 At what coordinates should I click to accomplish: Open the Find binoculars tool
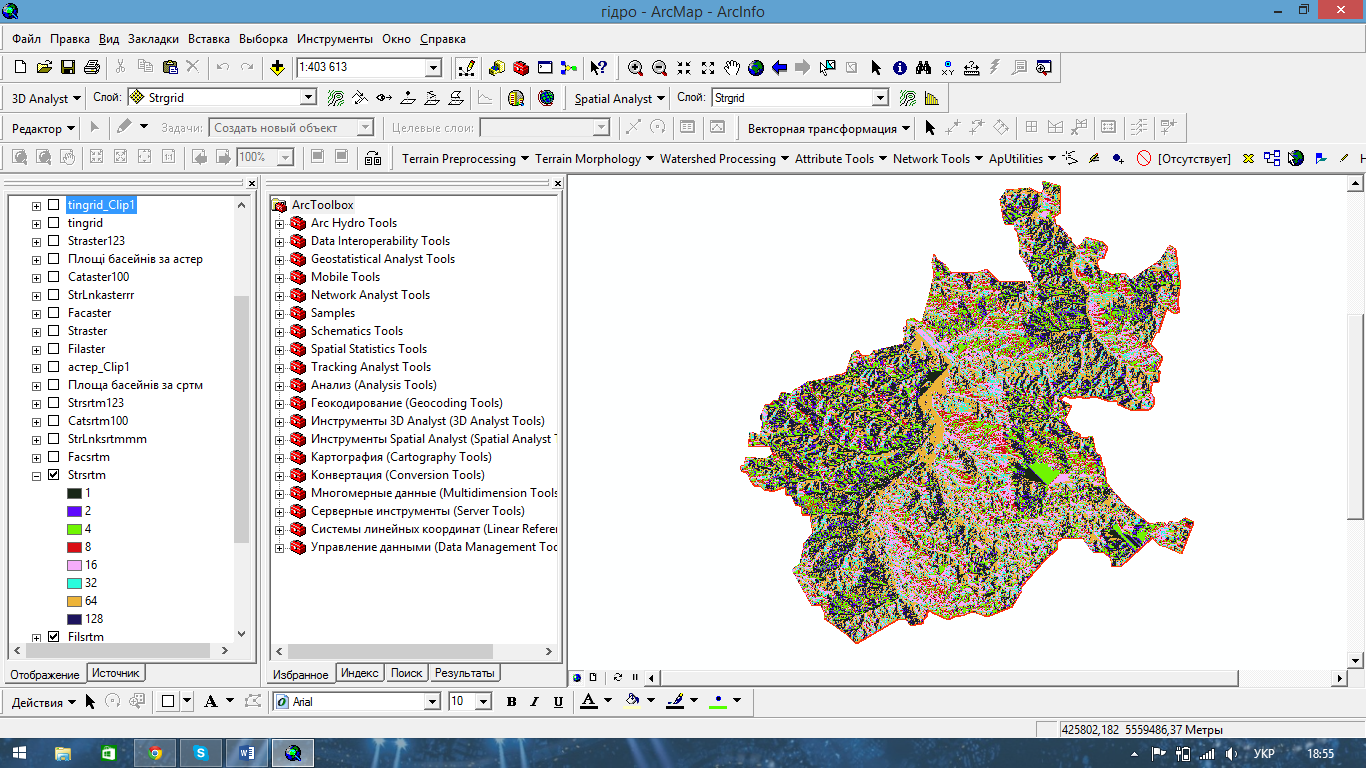pos(924,68)
